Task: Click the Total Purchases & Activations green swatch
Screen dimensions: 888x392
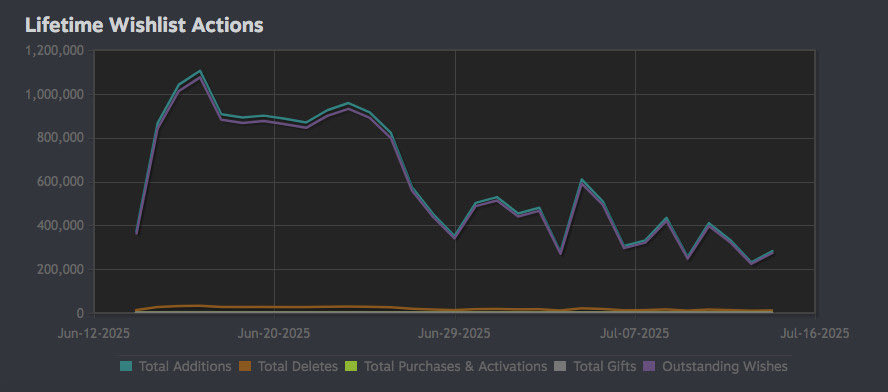Action: pyautogui.click(x=351, y=367)
